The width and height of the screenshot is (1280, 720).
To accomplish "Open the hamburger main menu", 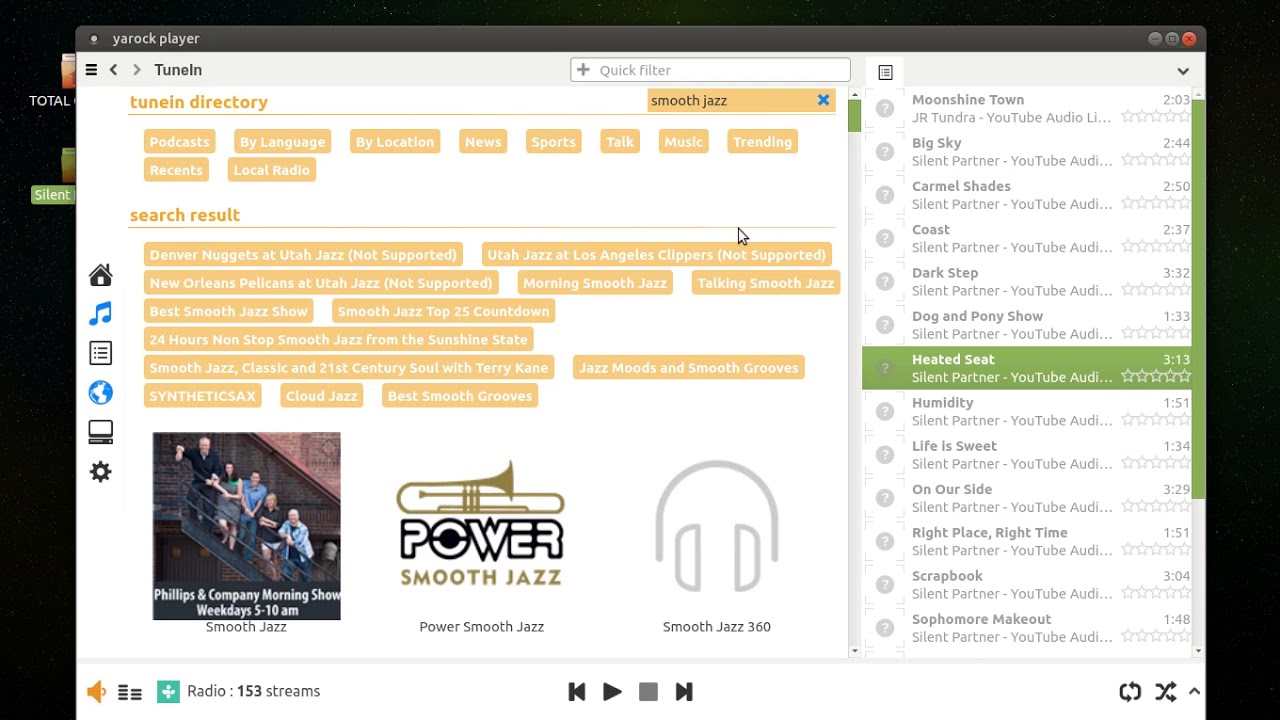I will (x=91, y=70).
